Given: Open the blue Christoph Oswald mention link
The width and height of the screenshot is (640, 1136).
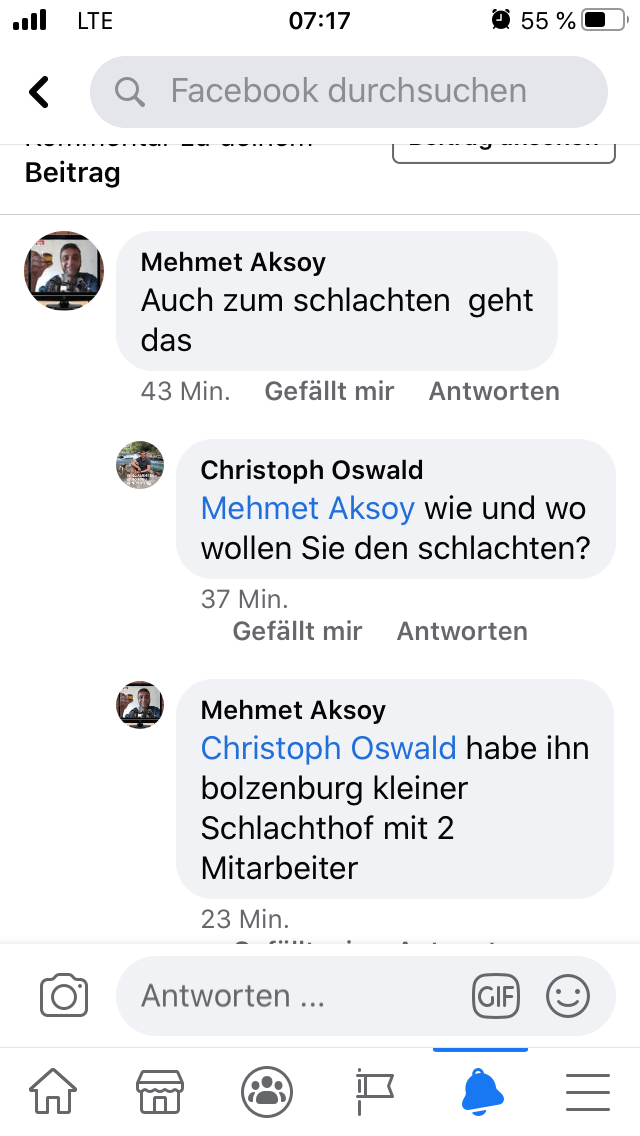Looking at the screenshot, I should pos(328,748).
